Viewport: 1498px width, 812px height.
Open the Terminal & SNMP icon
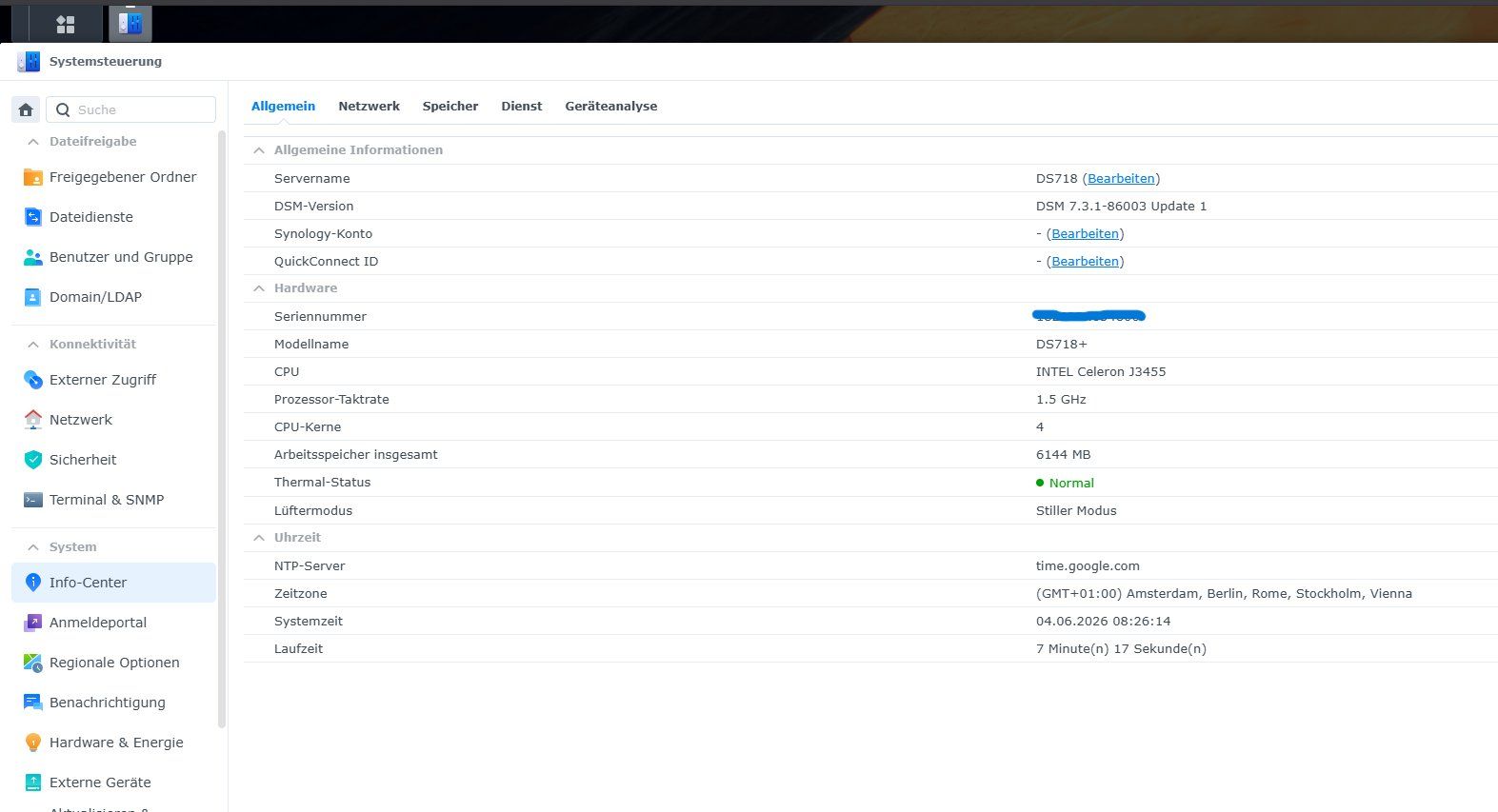(x=32, y=500)
